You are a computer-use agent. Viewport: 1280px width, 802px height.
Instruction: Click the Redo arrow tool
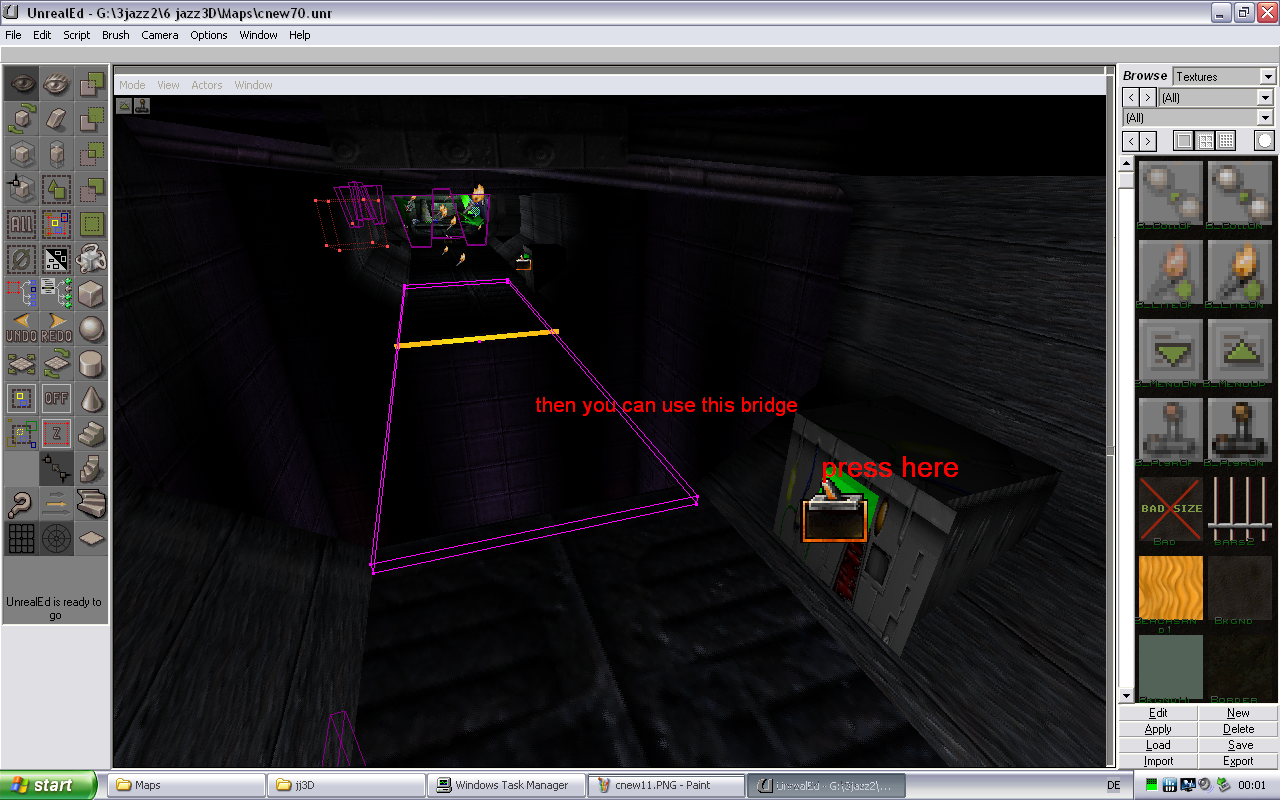tap(57, 328)
